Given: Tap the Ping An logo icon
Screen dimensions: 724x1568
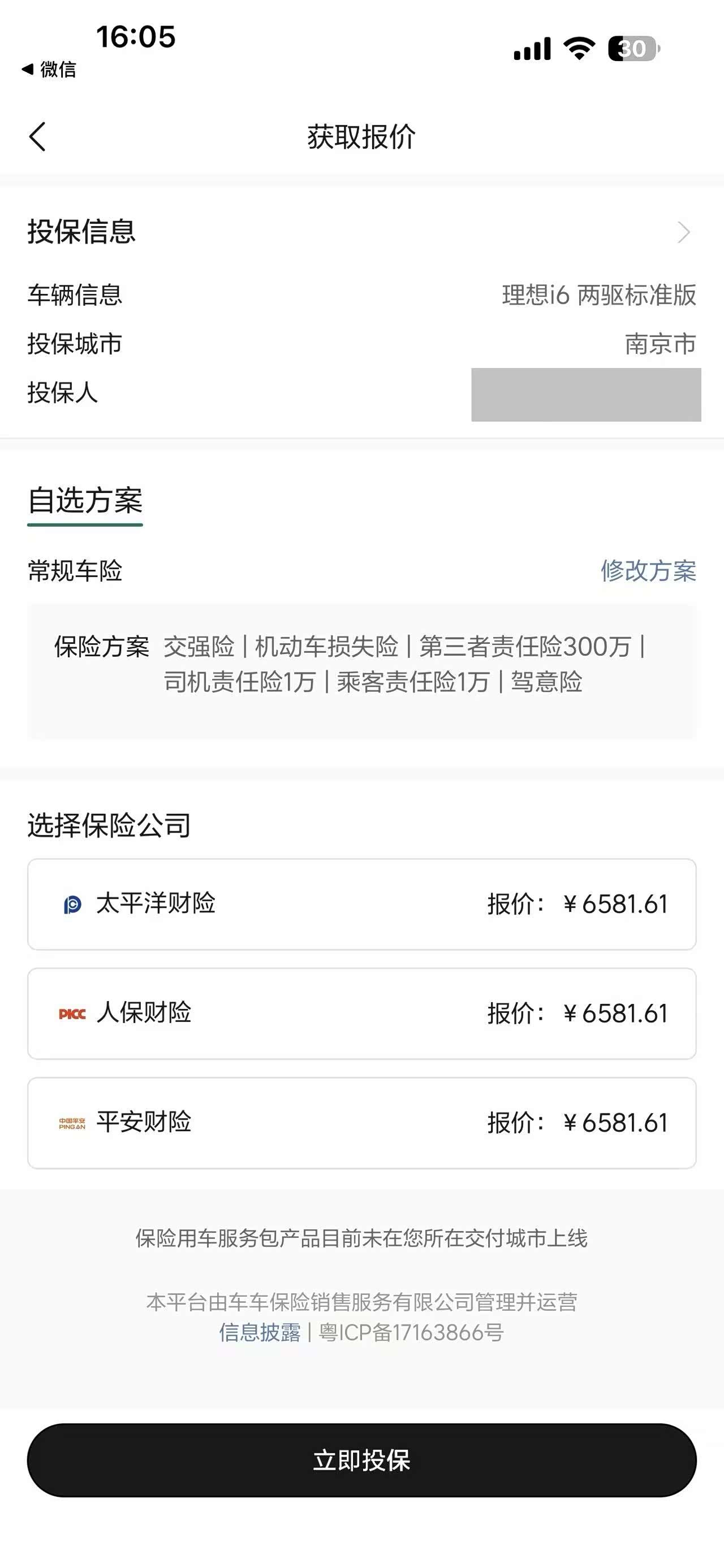Looking at the screenshot, I should (x=72, y=1123).
